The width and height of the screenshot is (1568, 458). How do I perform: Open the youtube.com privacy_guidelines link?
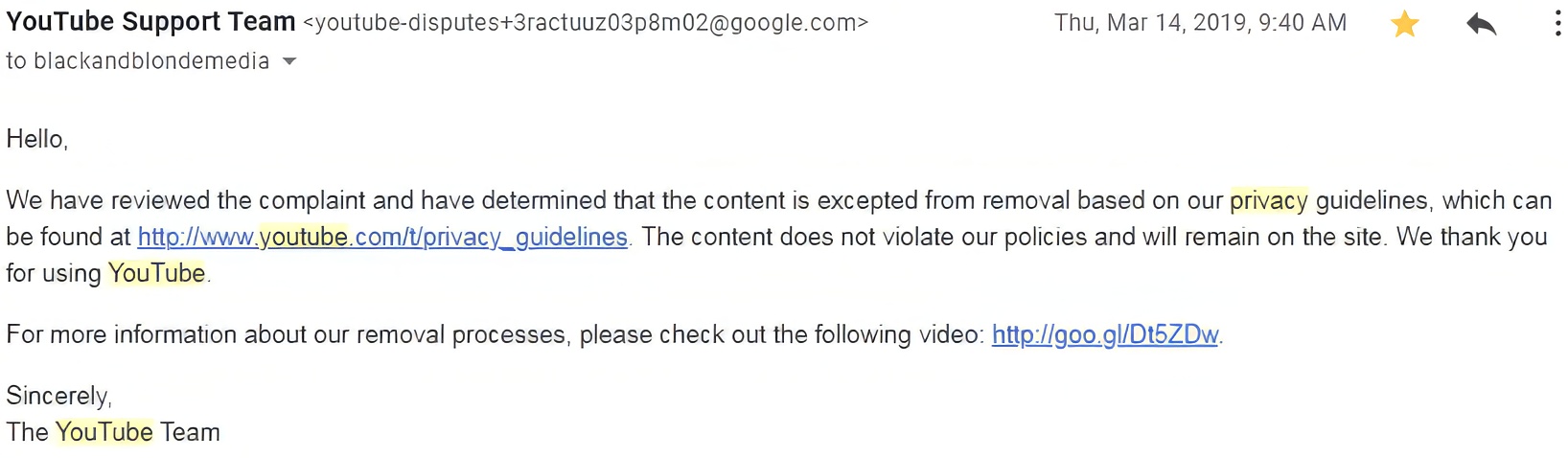[x=382, y=237]
